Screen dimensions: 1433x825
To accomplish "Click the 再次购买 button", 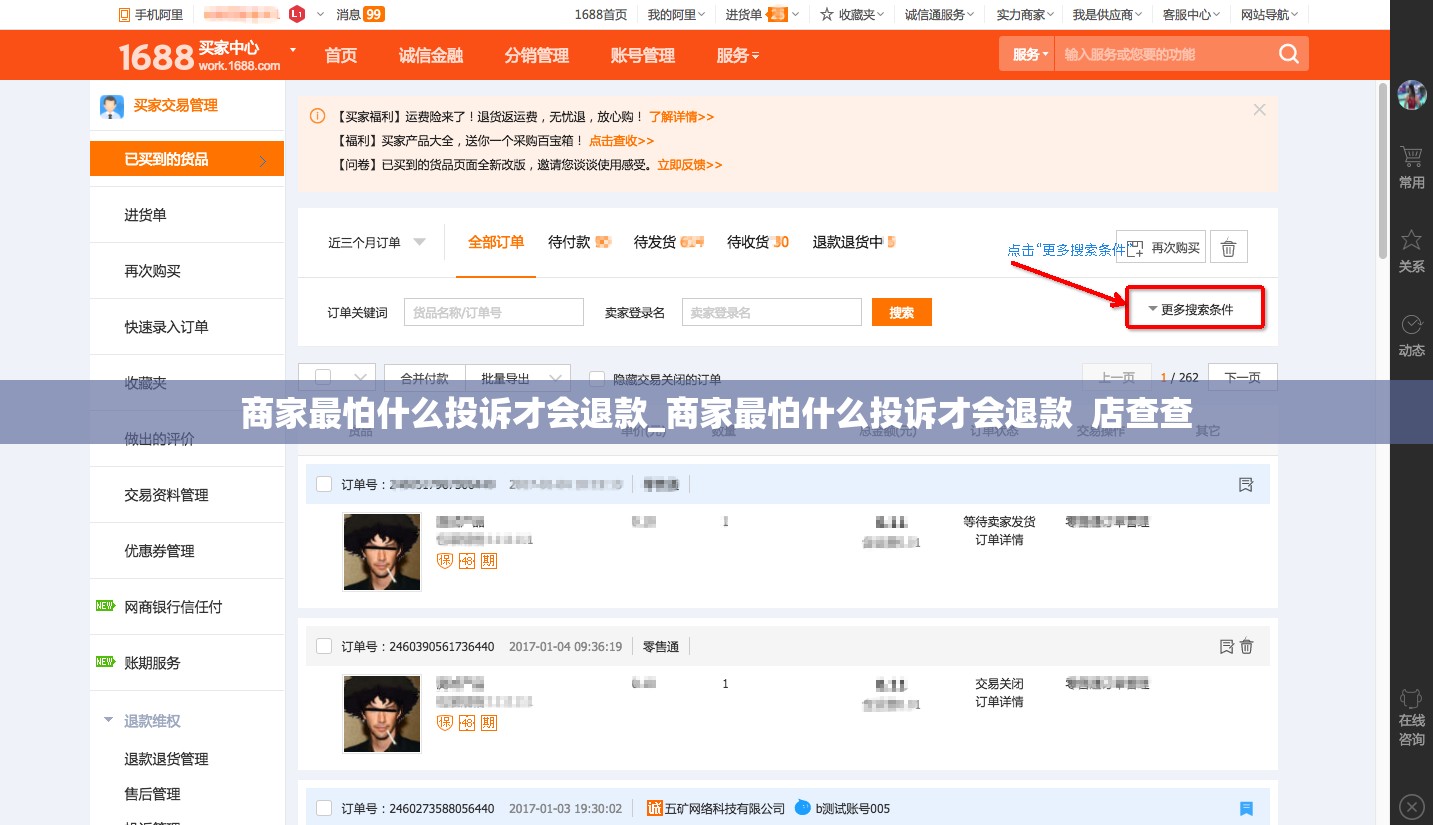I will [x=1161, y=247].
